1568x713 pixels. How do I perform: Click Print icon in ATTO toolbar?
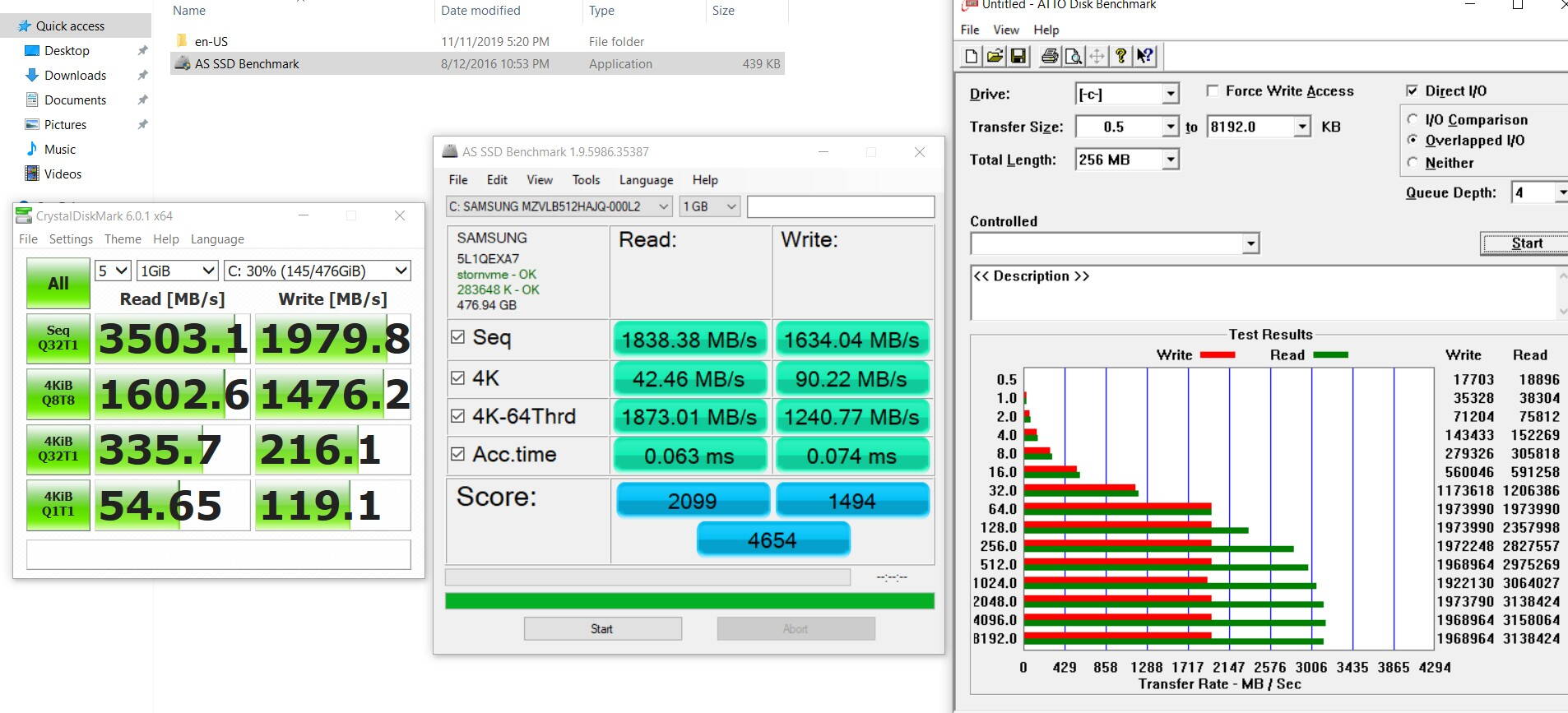(x=1050, y=56)
